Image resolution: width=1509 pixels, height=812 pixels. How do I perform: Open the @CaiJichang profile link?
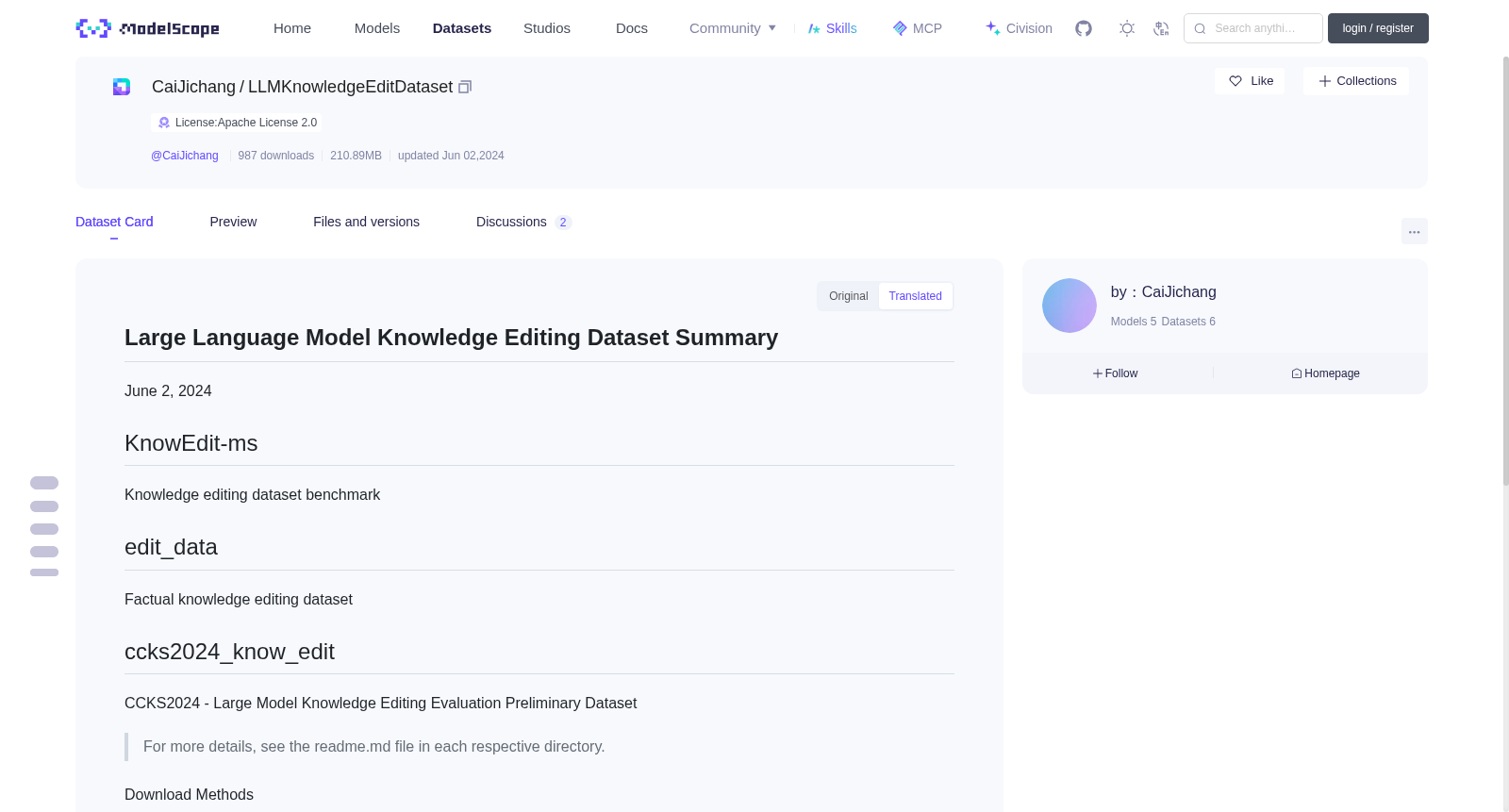click(x=185, y=156)
